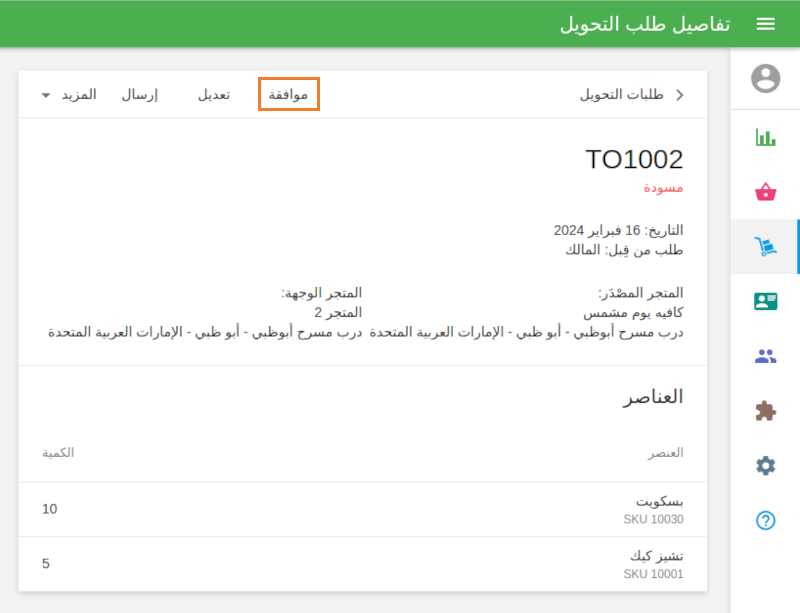
Task: Open the integrations puzzle-piece icon
Action: (764, 410)
